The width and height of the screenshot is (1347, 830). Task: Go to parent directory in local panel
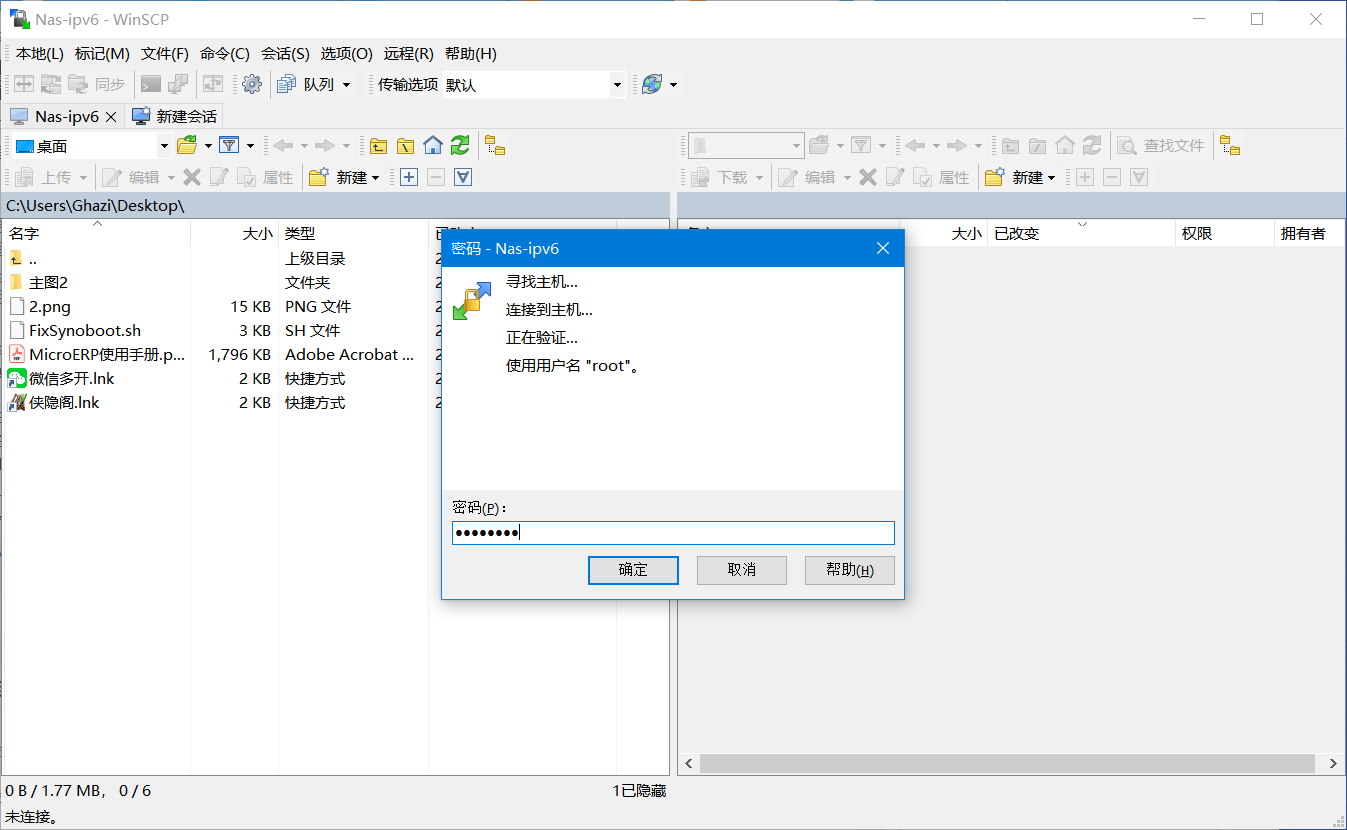point(378,146)
